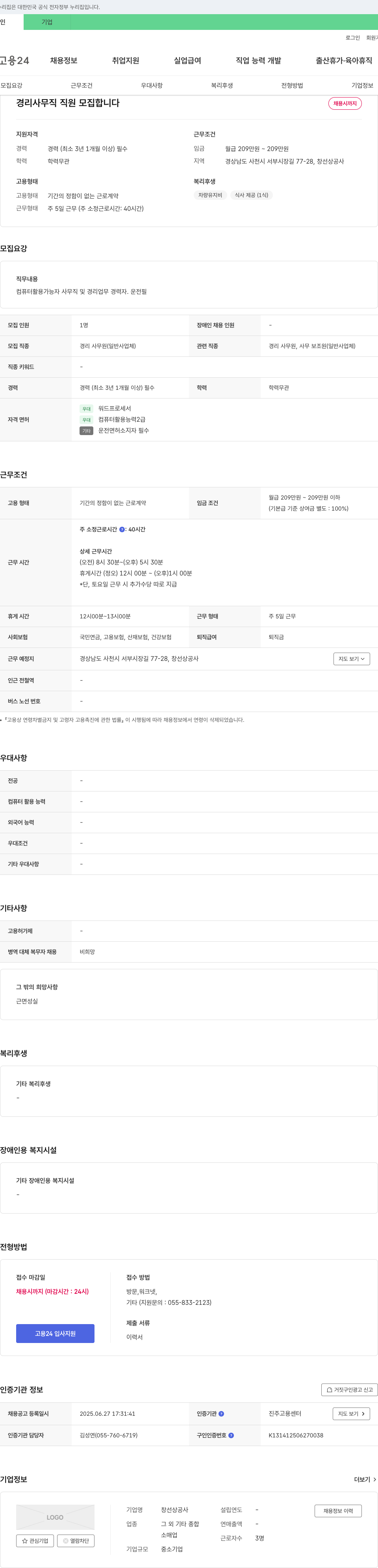This screenshot has height=1568, width=378.
Task: Open the 직업 능력 개발 menu
Action: (x=259, y=60)
